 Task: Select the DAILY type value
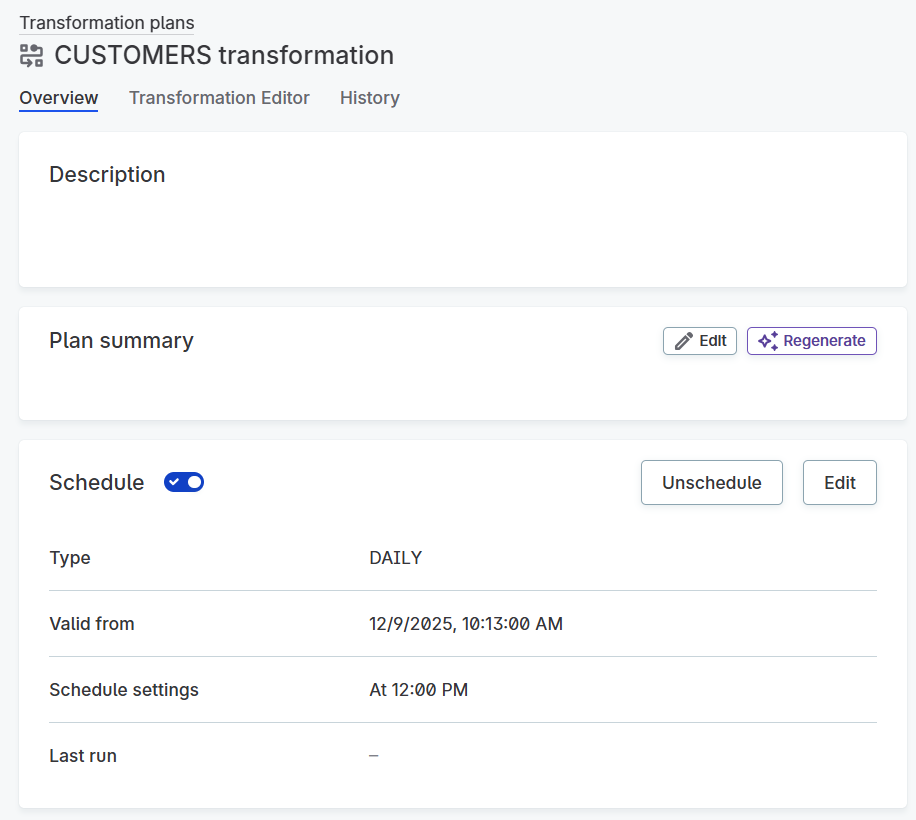(x=395, y=557)
